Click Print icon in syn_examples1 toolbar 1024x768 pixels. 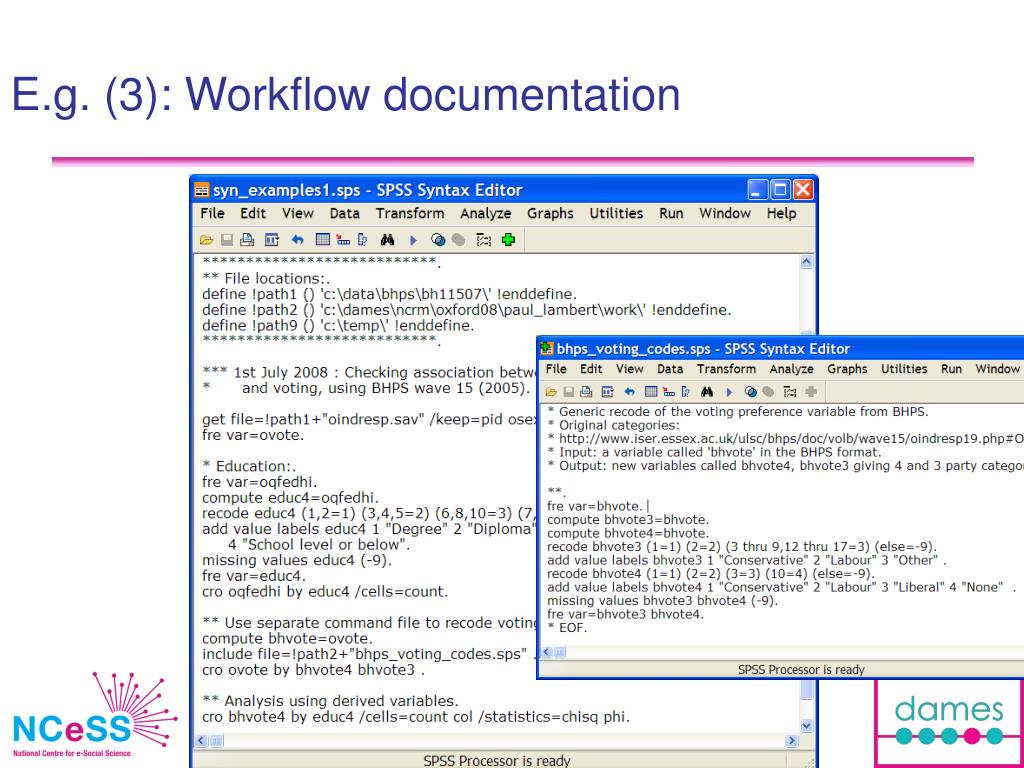(x=247, y=240)
